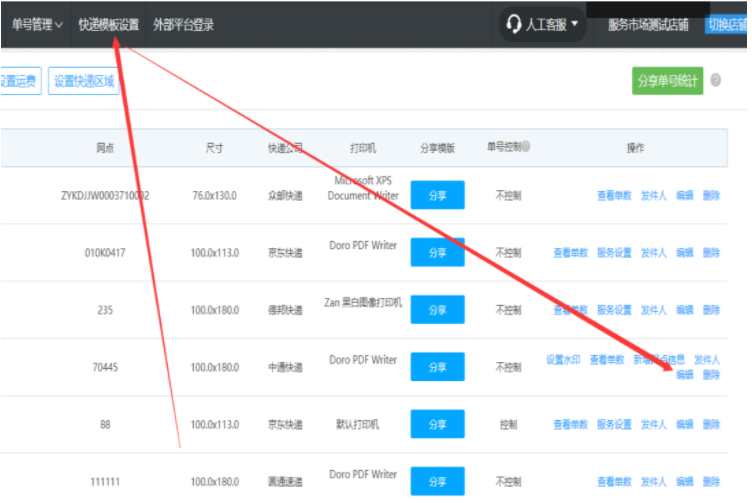Click the 尺寸 column header
Image resolution: width=752 pixels, height=503 pixels.
pos(214,148)
